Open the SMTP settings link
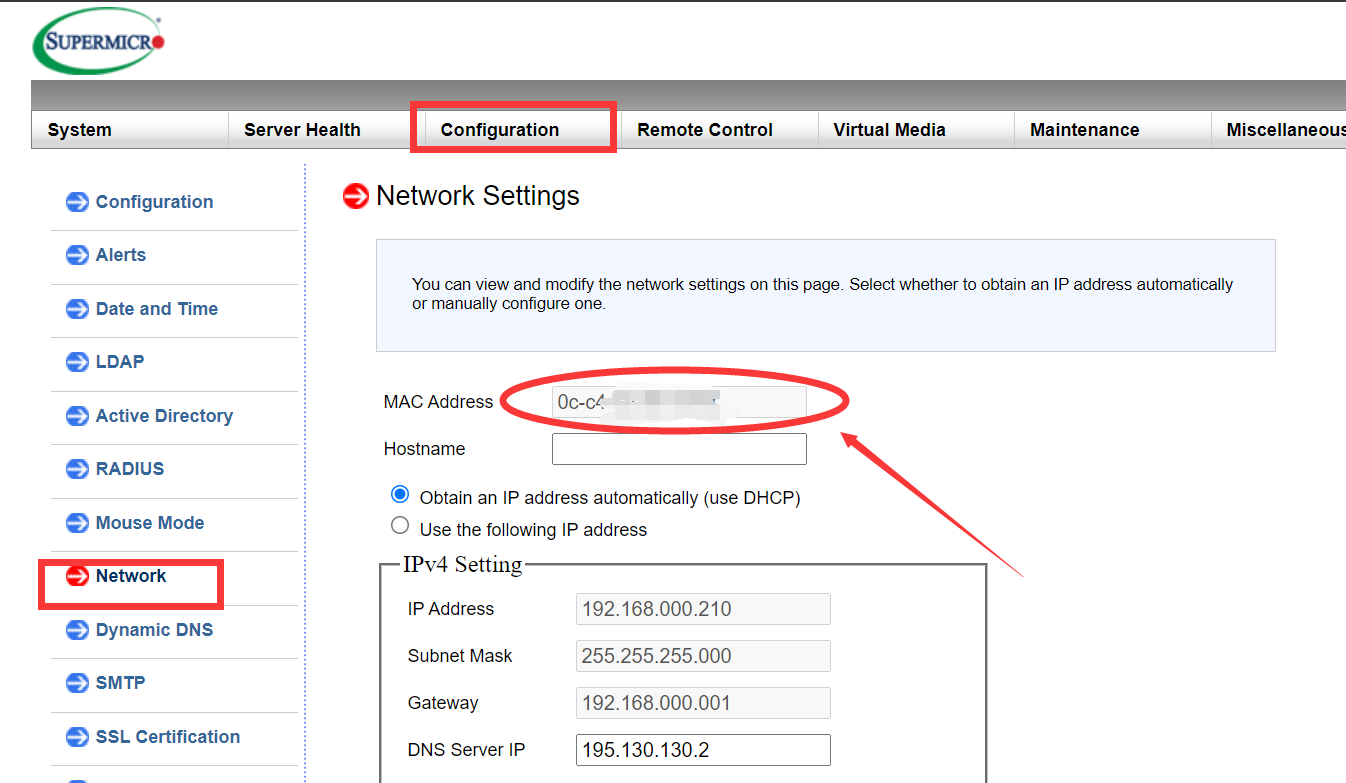This screenshot has width=1346, height=783. pyautogui.click(x=120, y=683)
